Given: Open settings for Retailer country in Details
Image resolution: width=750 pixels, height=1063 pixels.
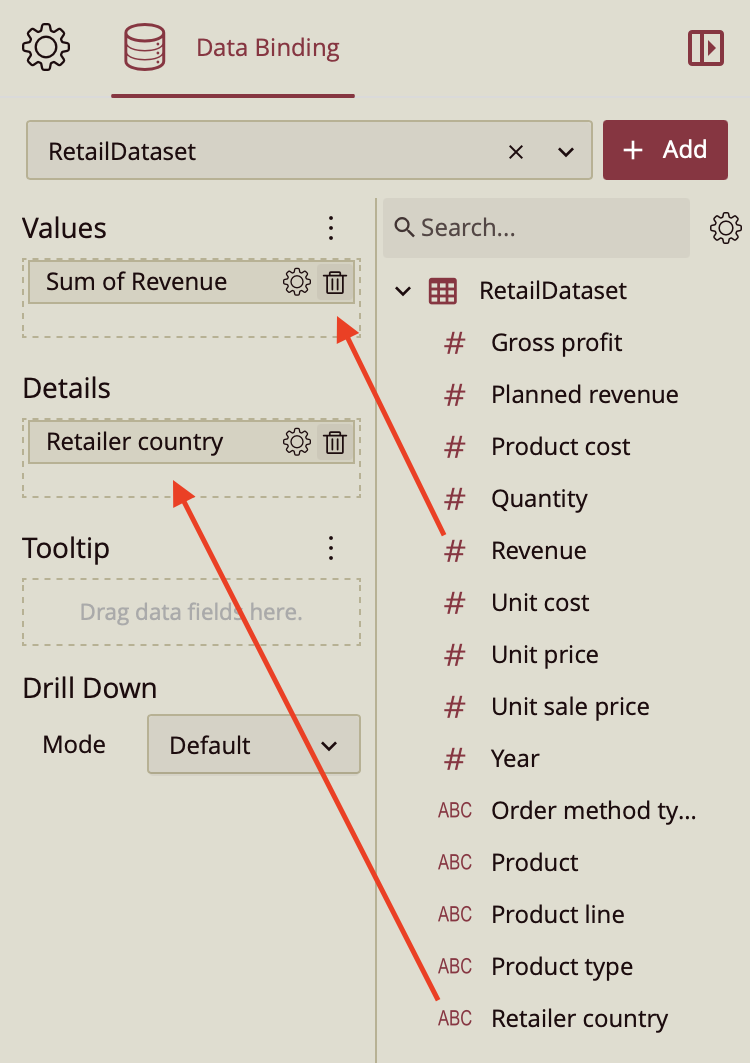Looking at the screenshot, I should pos(297,443).
